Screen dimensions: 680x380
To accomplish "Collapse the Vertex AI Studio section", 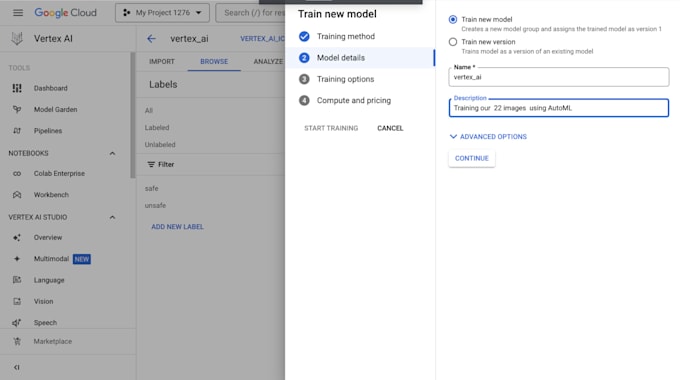I will [x=112, y=217].
